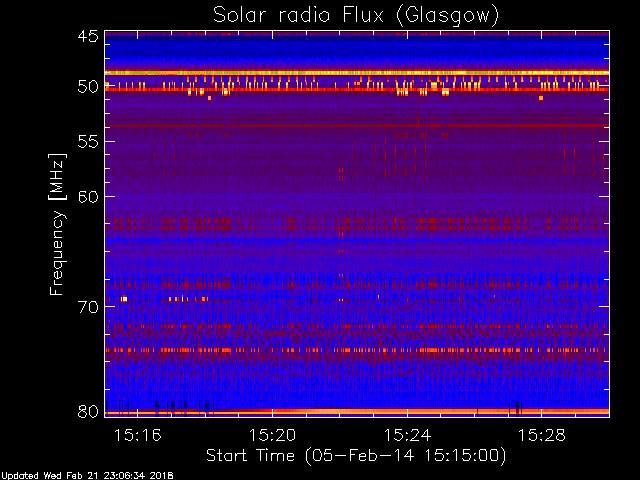This screenshot has width=640, height=480.
Task: Click the '80' frequency axis label
Action: [88, 411]
